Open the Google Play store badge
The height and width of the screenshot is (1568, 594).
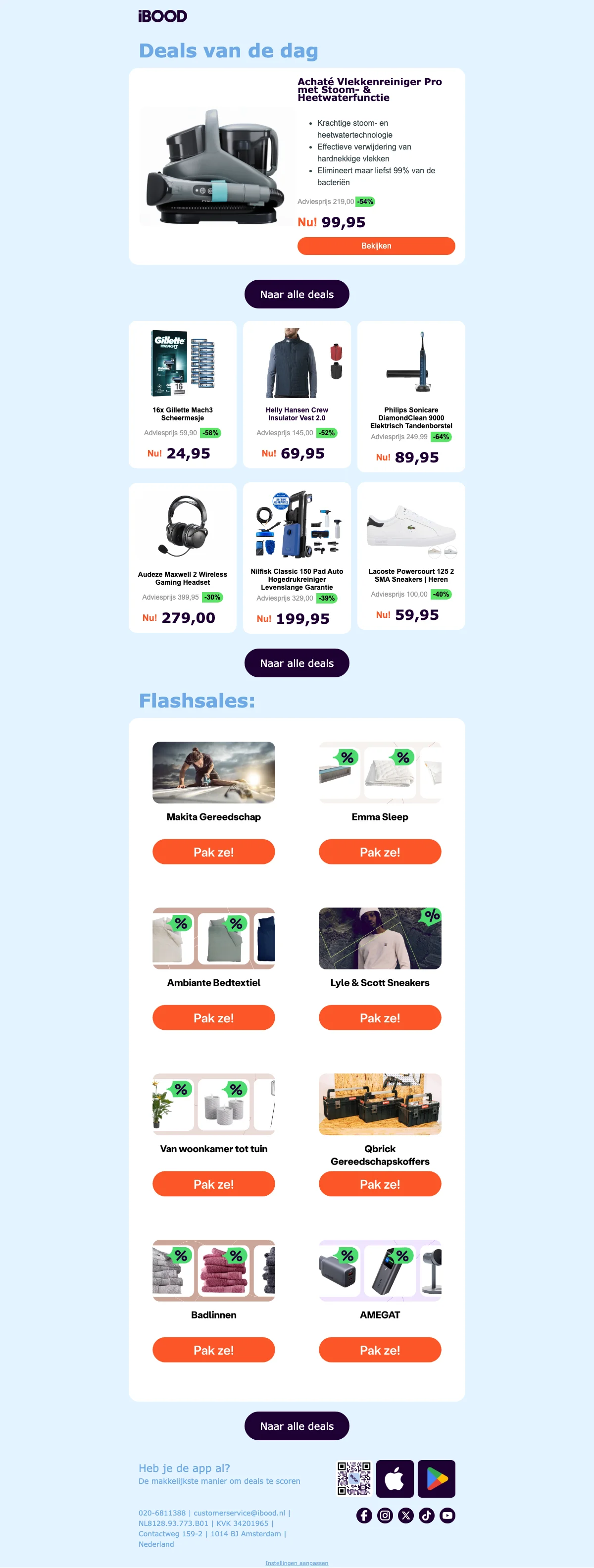437,1478
